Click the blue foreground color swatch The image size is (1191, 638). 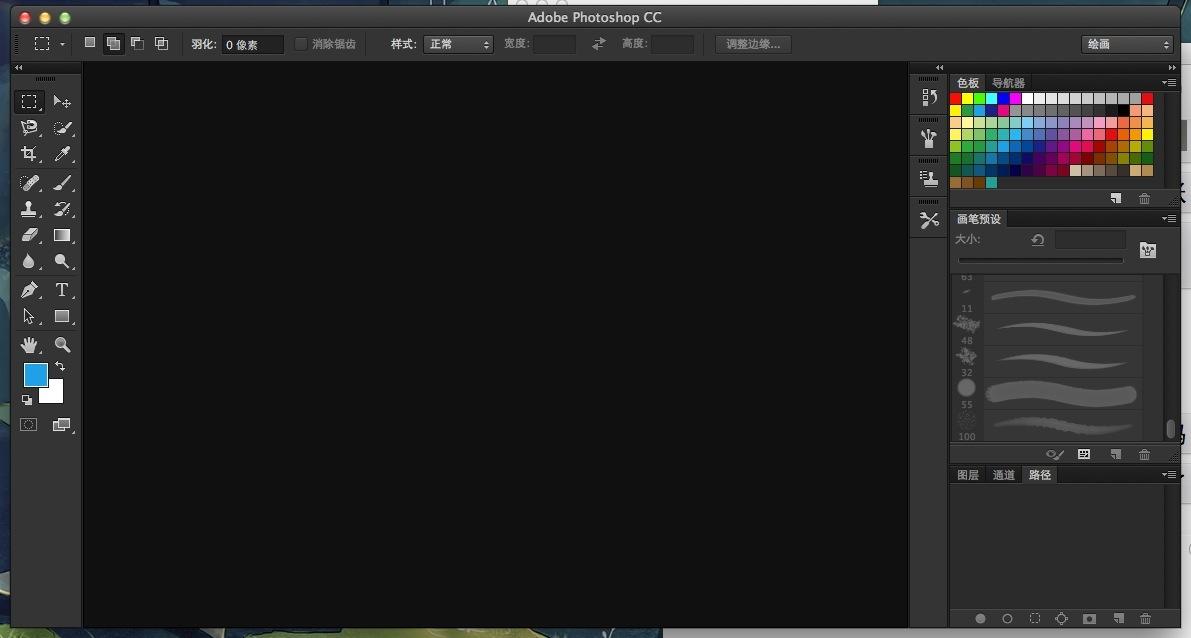click(35, 375)
